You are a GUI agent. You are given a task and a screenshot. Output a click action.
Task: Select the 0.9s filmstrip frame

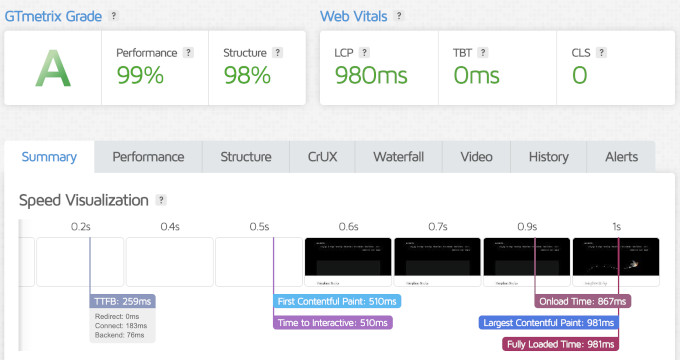527,262
